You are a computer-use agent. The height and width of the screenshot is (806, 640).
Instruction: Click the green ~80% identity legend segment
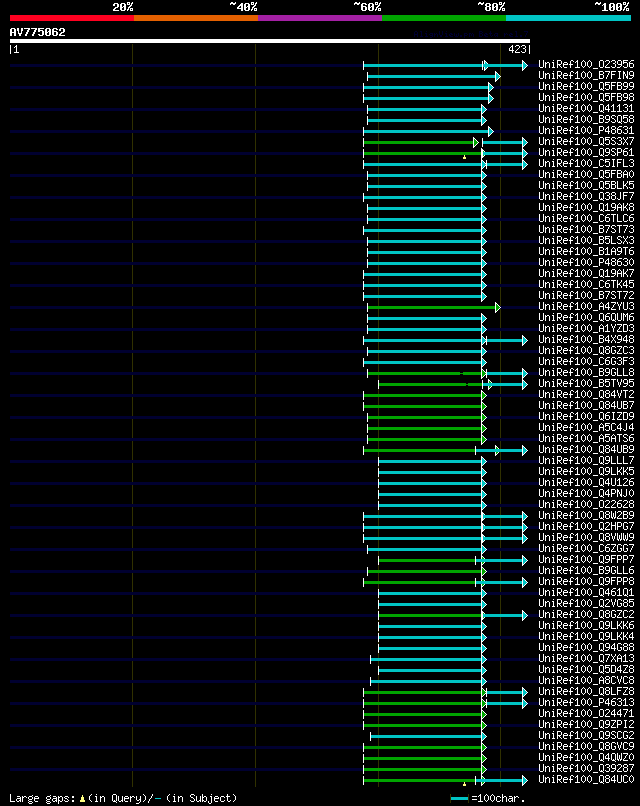click(444, 18)
